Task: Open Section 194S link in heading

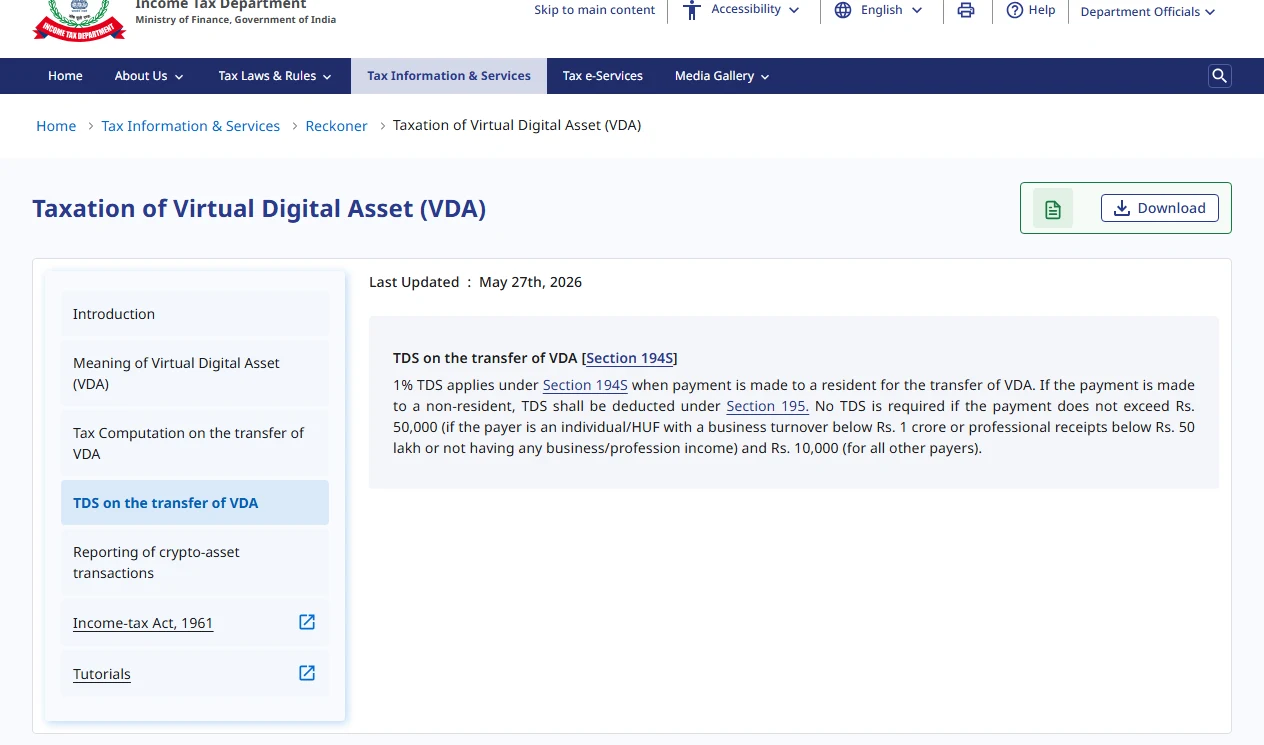Action: [x=630, y=358]
